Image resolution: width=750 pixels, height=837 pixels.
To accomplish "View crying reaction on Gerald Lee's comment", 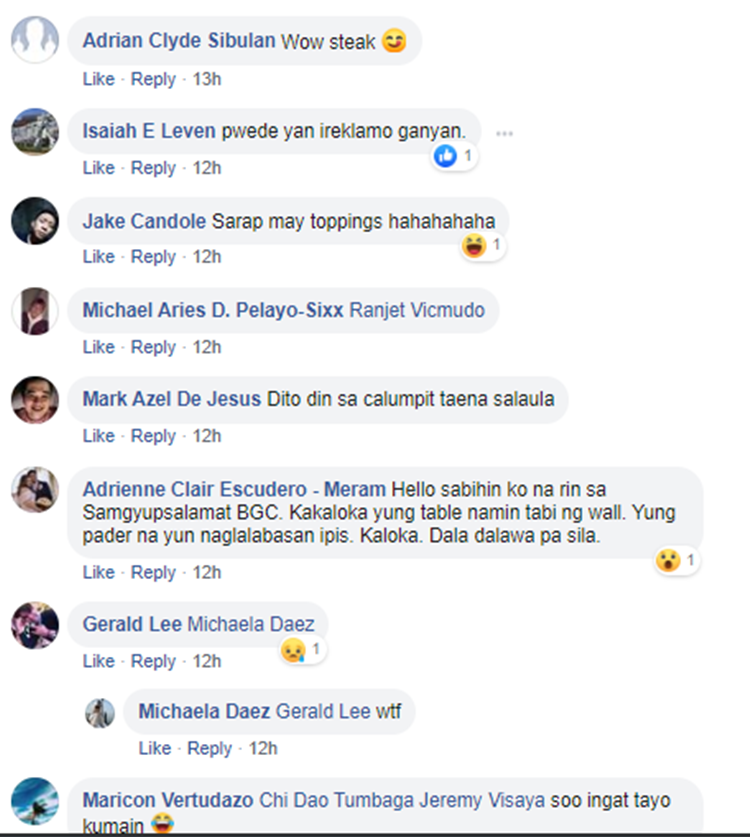I will pyautogui.click(x=303, y=650).
